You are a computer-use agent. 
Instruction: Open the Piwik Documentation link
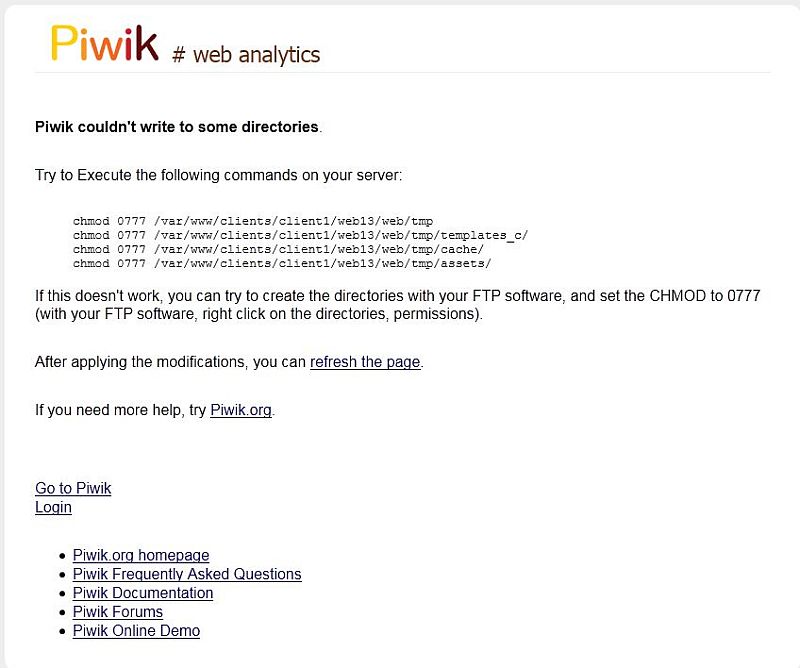coord(143,593)
